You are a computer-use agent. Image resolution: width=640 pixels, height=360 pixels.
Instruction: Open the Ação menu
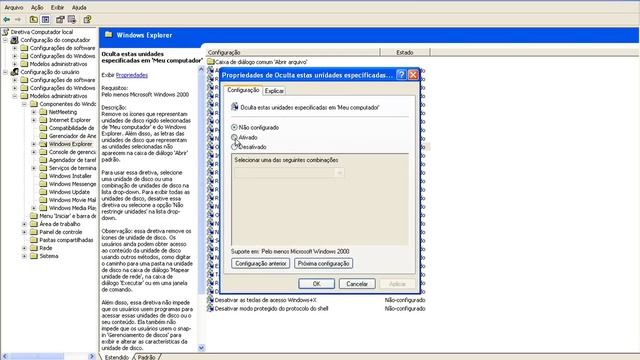(37, 7)
